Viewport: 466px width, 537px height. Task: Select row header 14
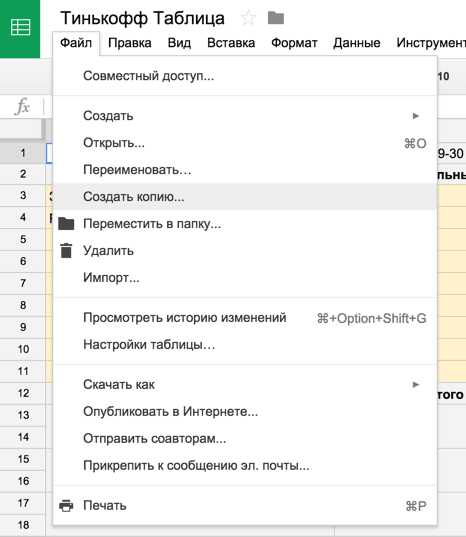pyautogui.click(x=23, y=437)
